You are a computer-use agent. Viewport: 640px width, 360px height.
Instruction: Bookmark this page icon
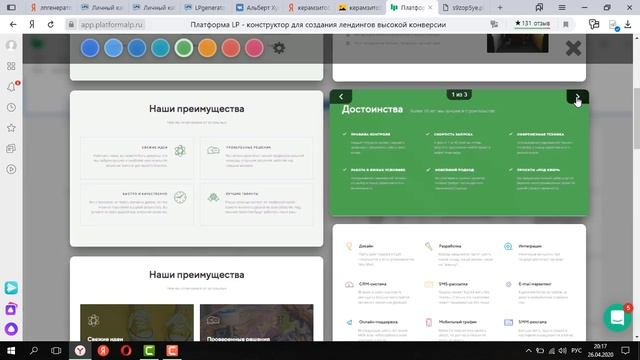(x=566, y=24)
